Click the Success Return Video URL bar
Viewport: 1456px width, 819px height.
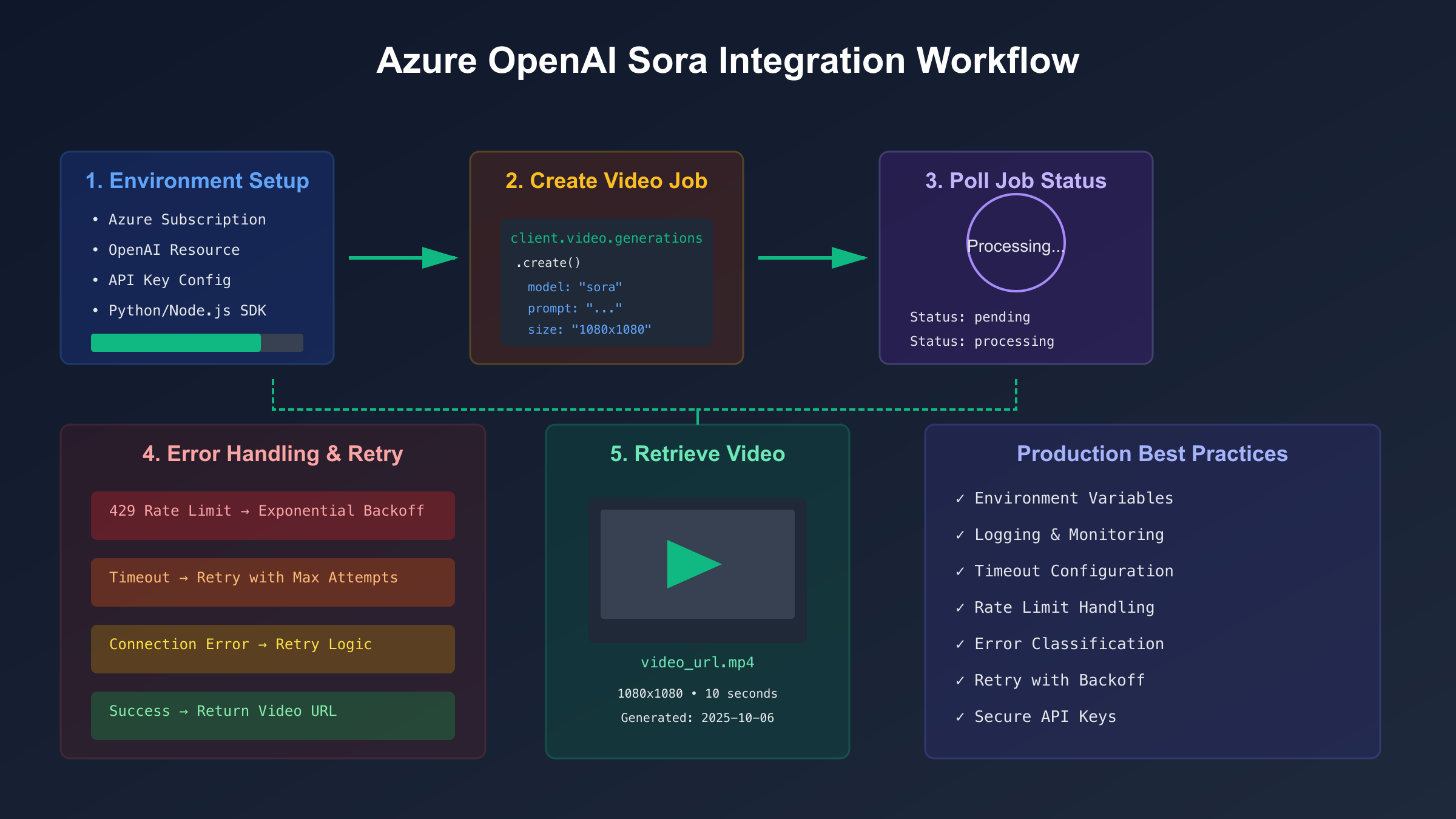pyautogui.click(x=272, y=715)
